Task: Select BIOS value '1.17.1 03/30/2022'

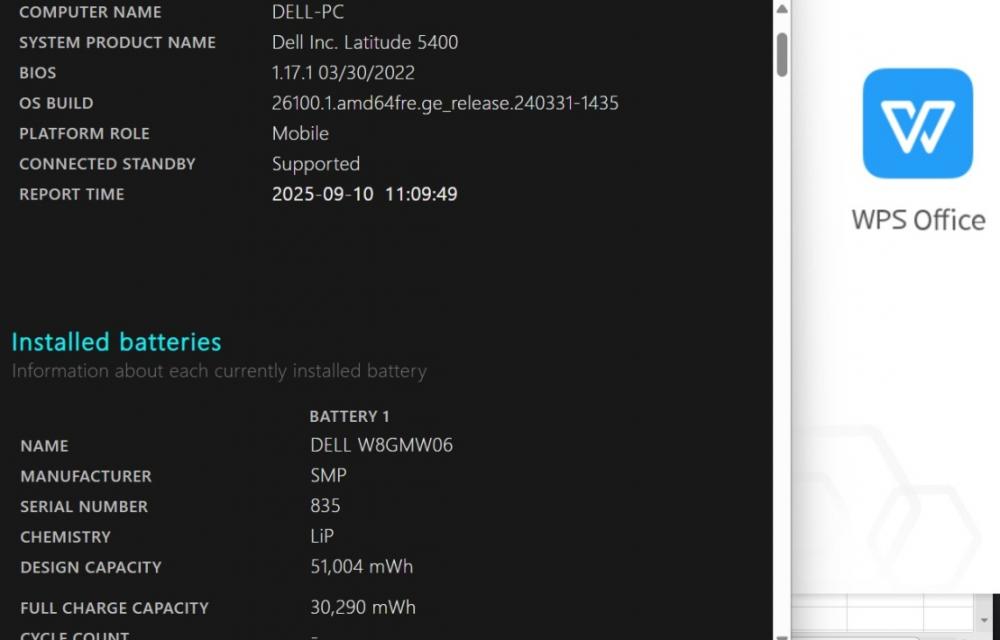Action: coord(343,73)
